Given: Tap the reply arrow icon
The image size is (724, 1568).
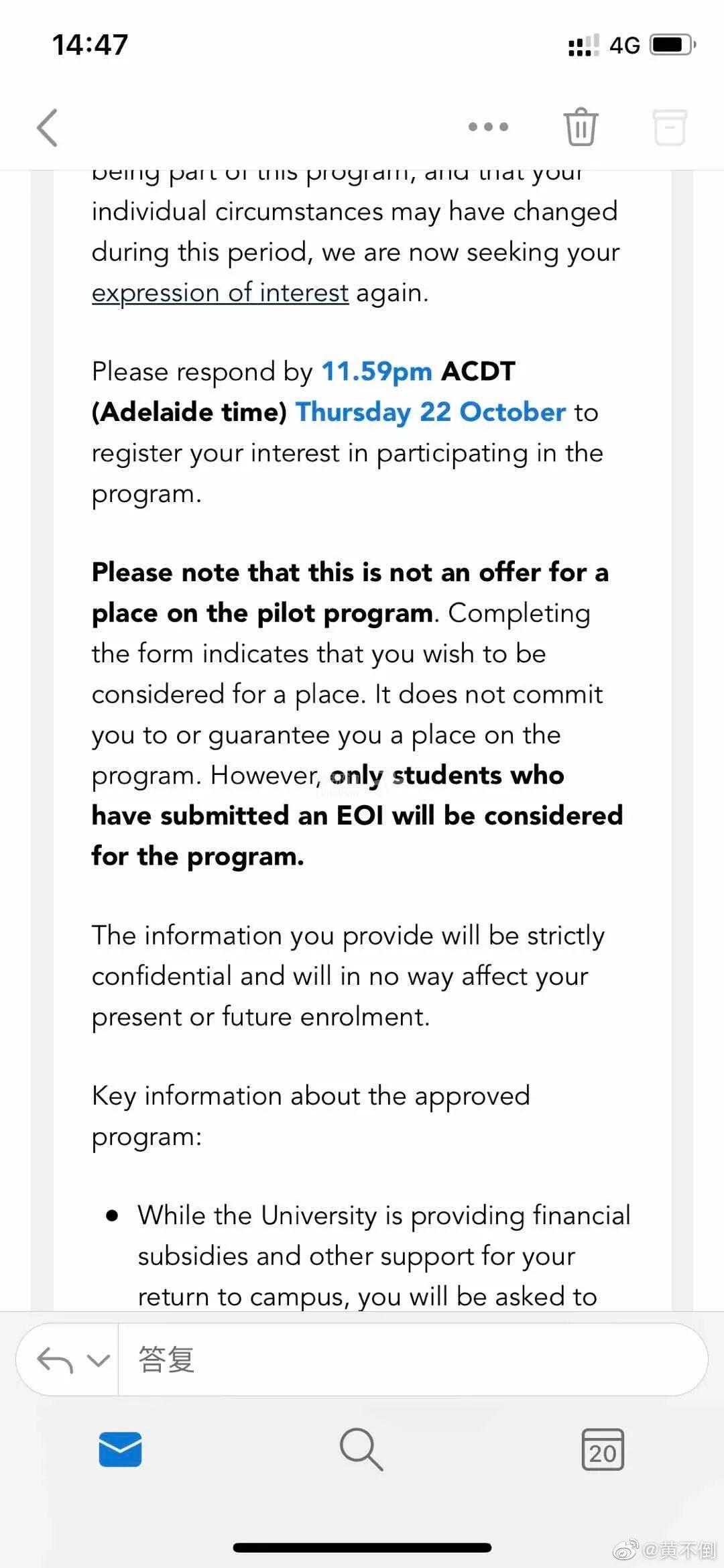Looking at the screenshot, I should tap(55, 1360).
